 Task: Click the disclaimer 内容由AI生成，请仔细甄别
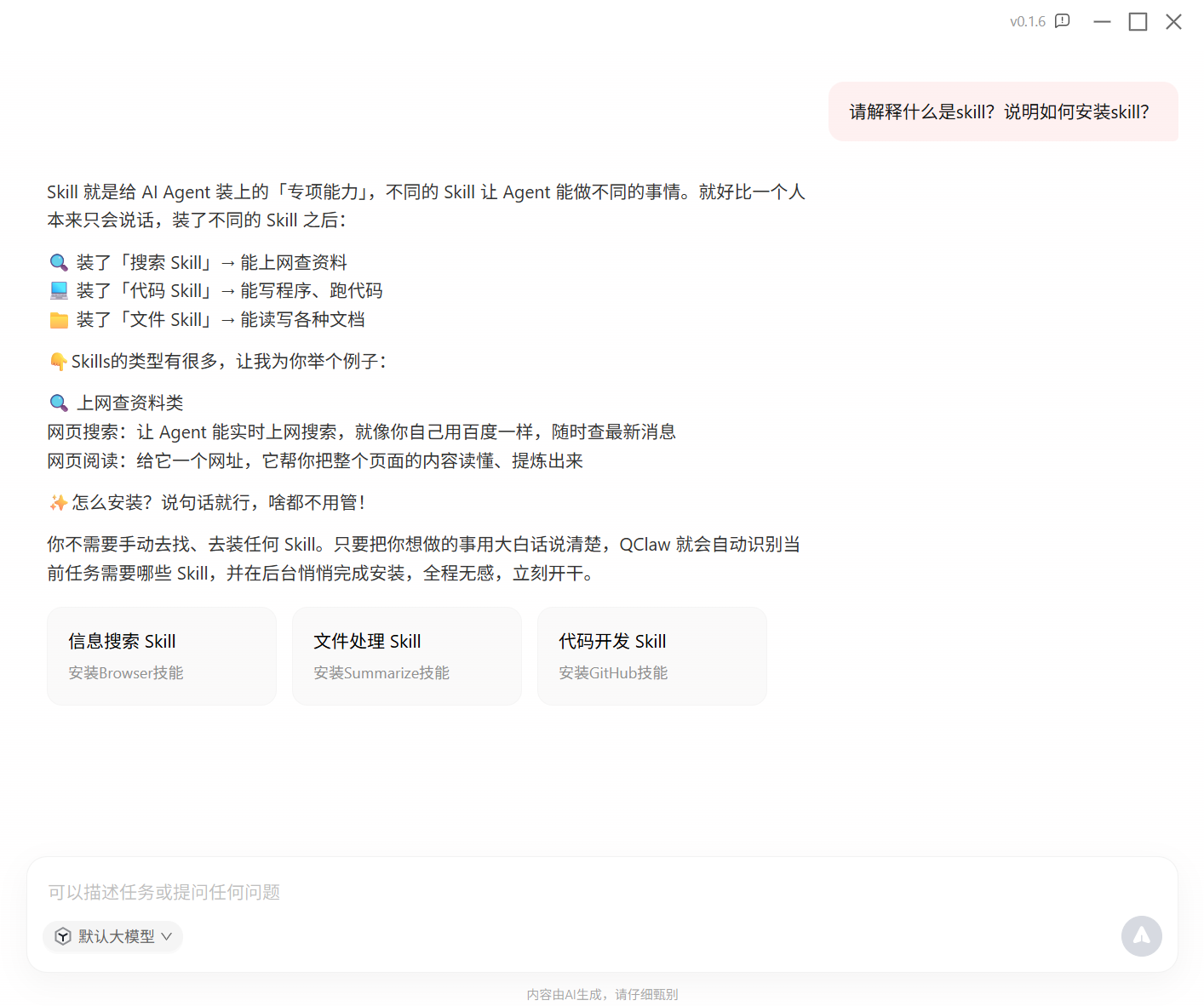point(602,994)
